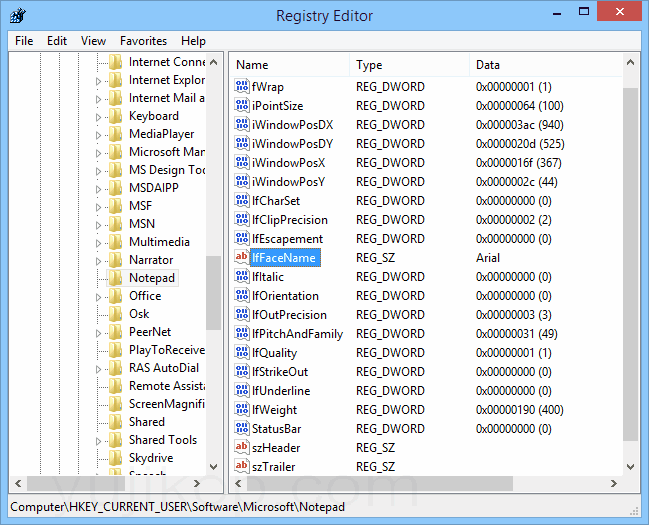Click the StatusBar value icon
649x525 pixels.
pos(242,429)
